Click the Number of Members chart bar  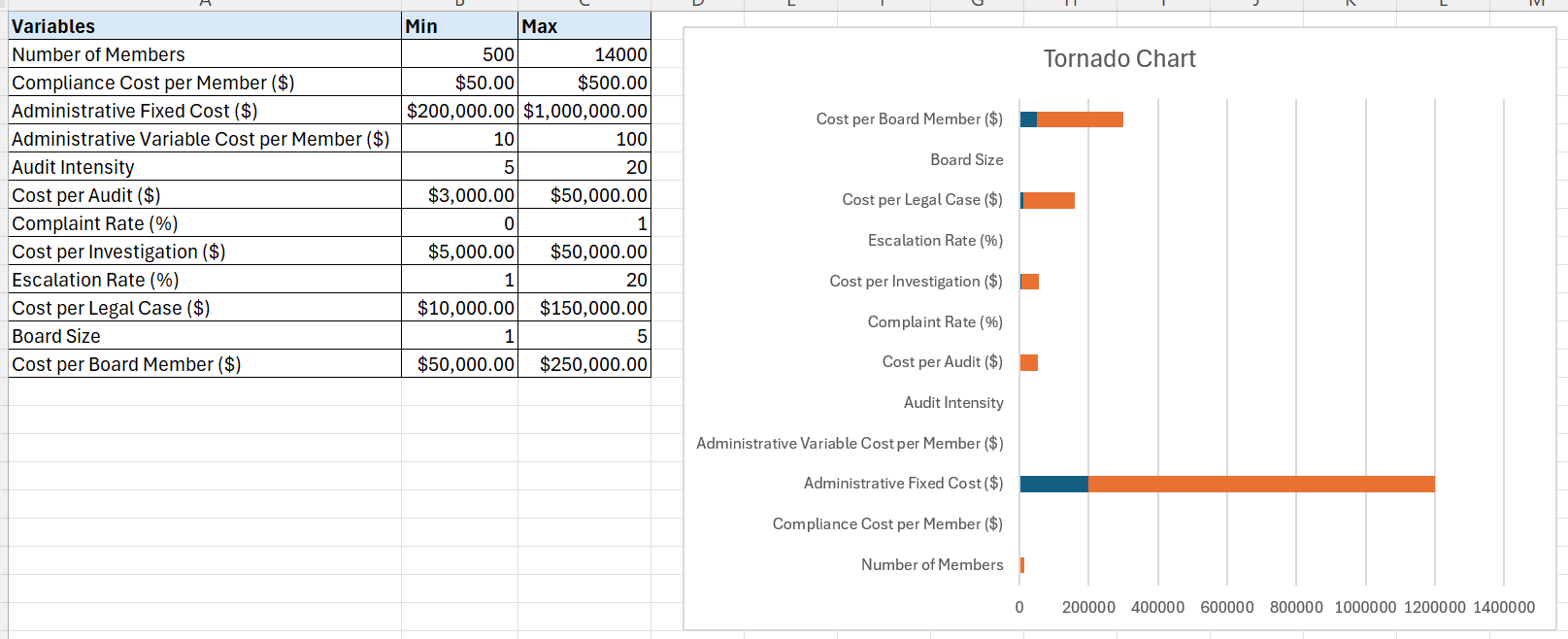coord(1022,565)
